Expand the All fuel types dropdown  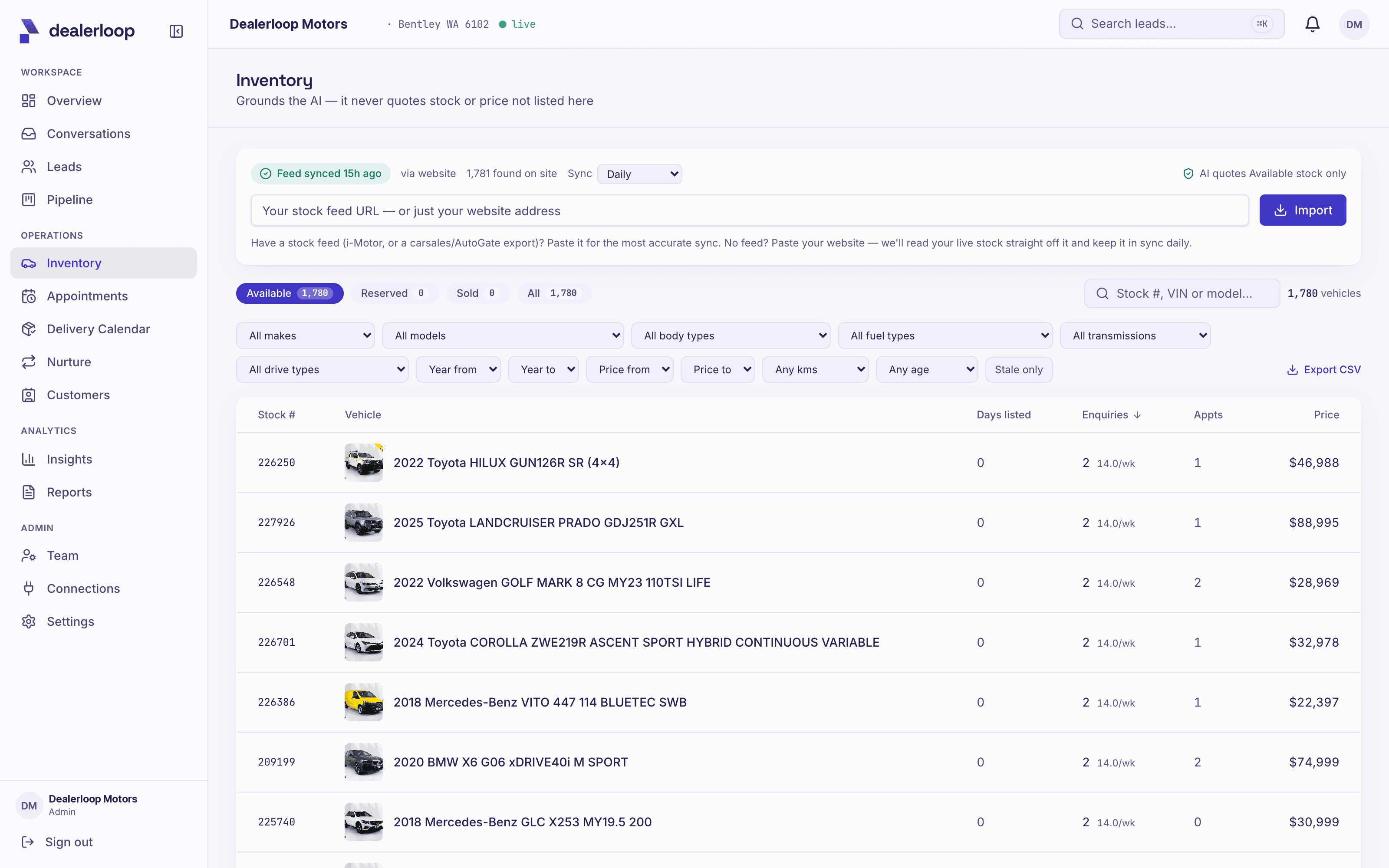click(945, 336)
